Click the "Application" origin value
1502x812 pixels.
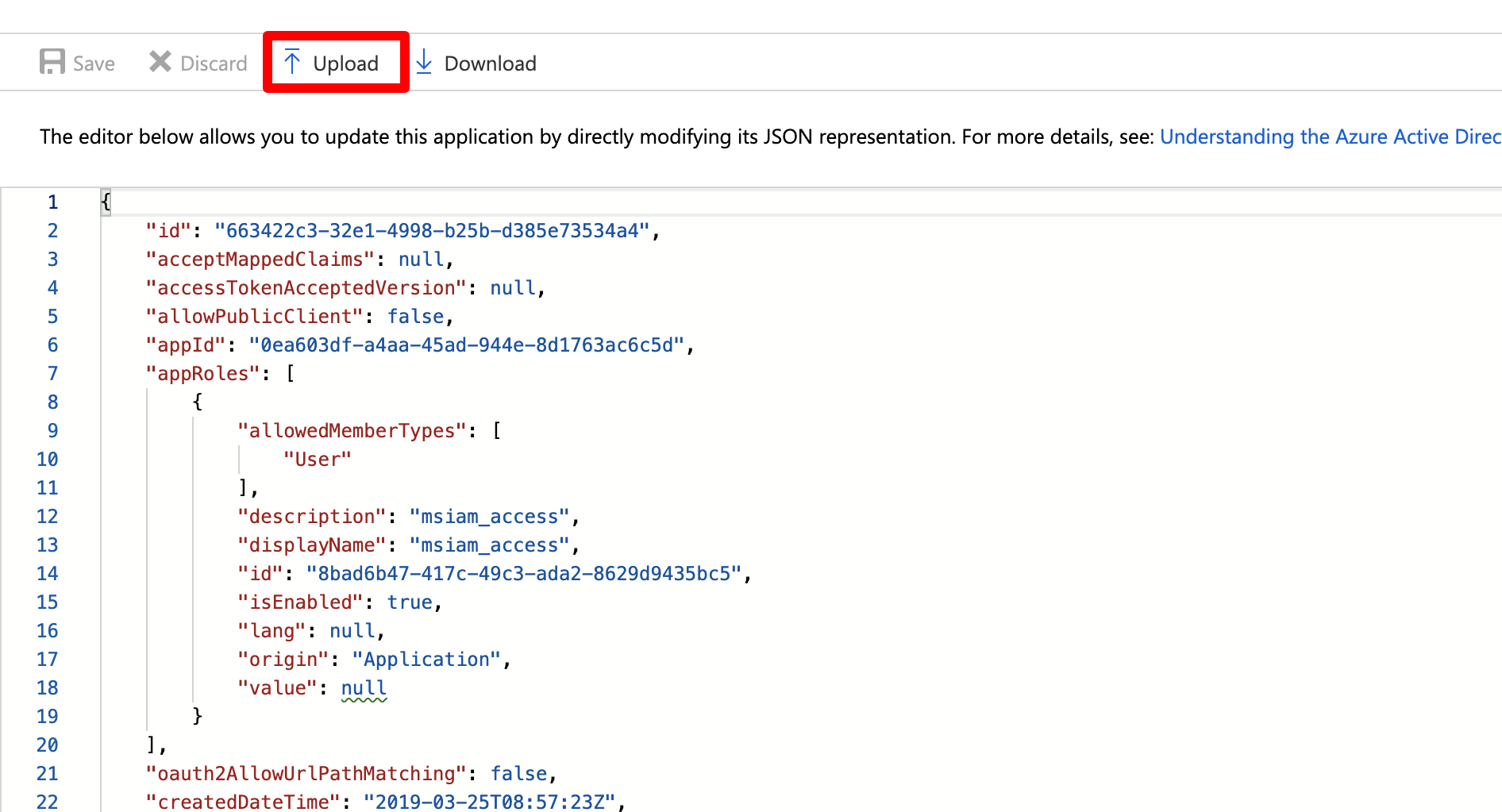[426, 660]
